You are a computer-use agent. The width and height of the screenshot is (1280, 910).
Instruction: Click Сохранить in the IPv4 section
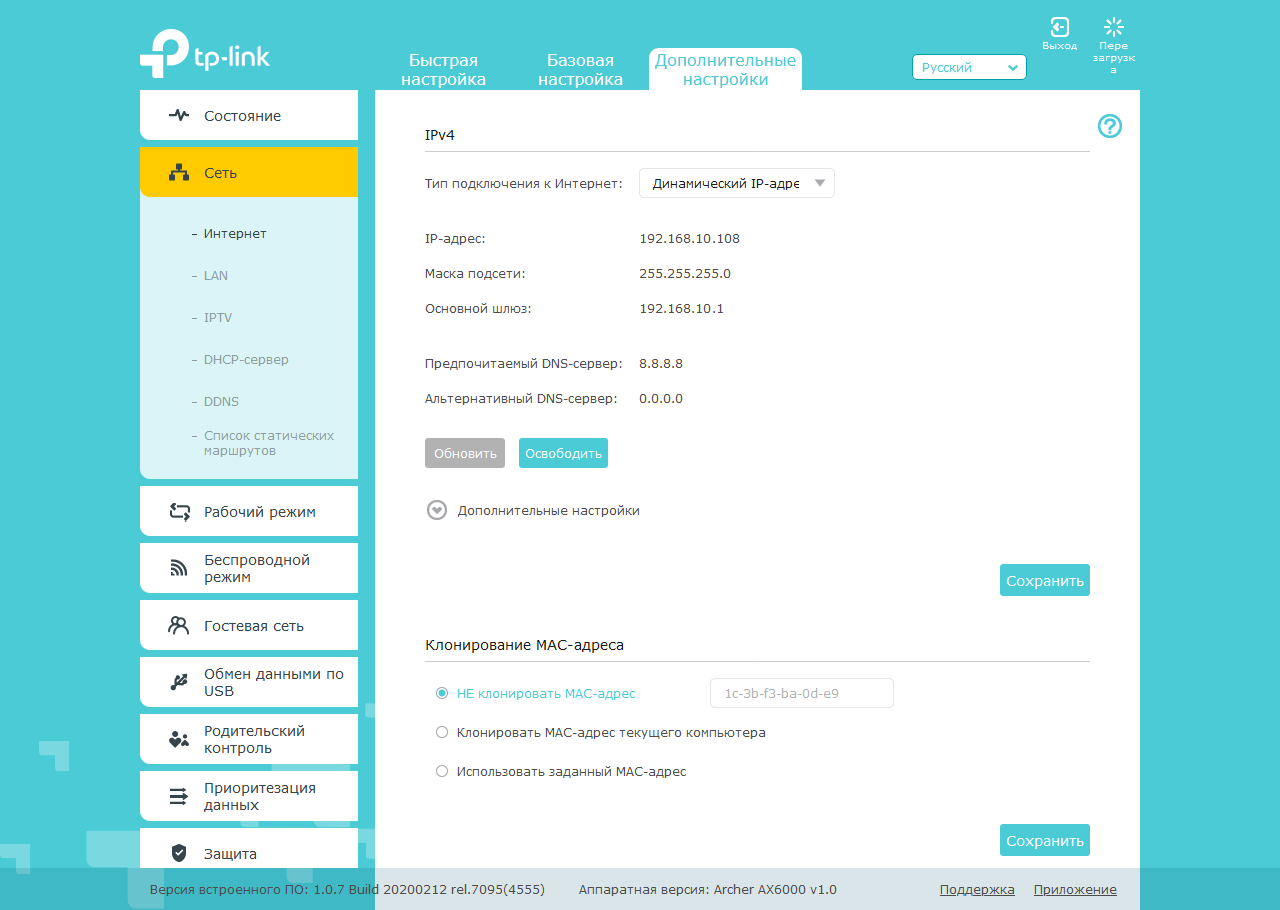[x=1045, y=580]
